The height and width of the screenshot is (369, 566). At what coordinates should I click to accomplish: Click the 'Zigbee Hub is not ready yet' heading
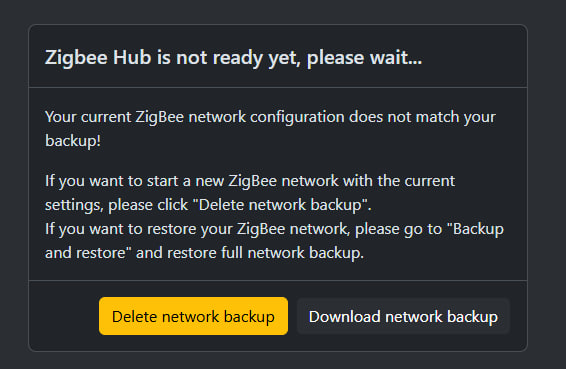[x=233, y=57]
